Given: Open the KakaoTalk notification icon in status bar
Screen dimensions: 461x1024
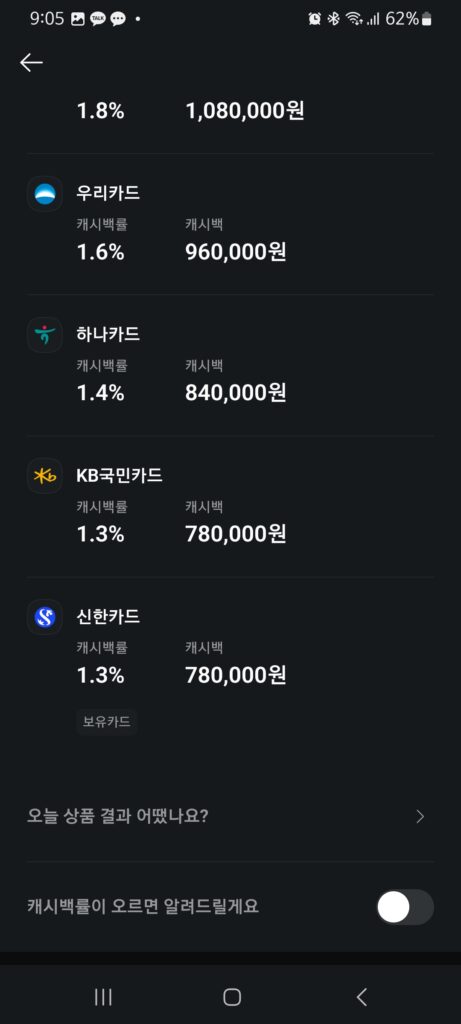Looking at the screenshot, I should (x=97, y=19).
